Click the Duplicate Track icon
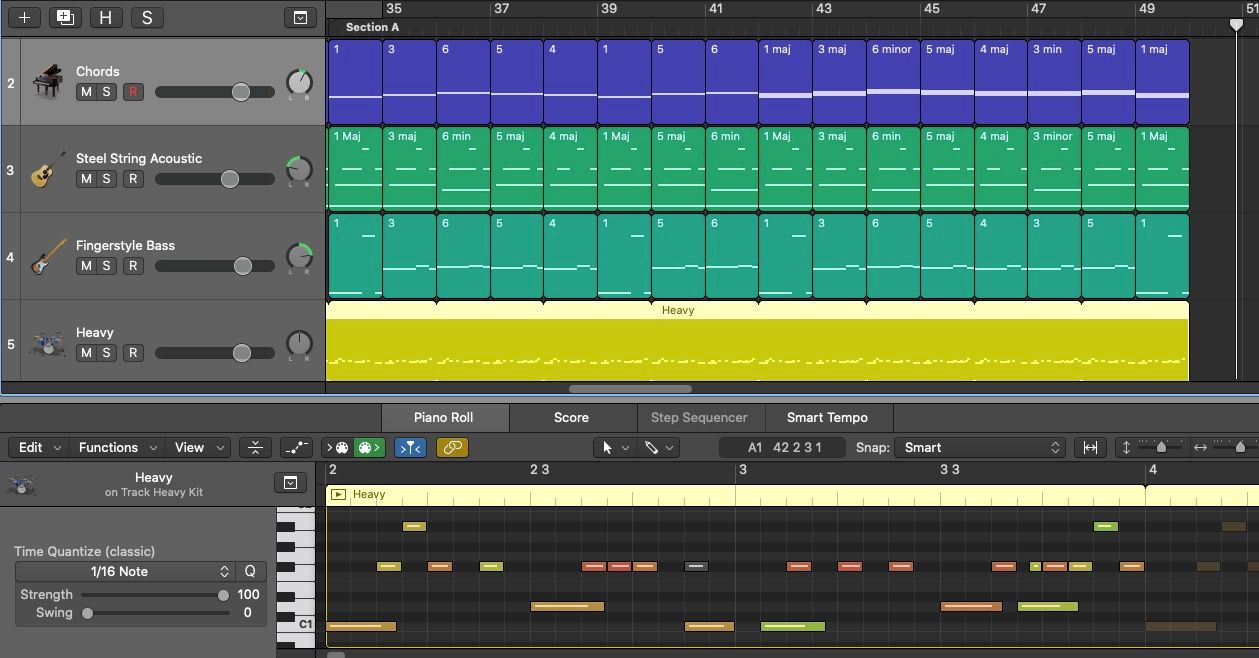The image size is (1259, 658). [x=65, y=18]
